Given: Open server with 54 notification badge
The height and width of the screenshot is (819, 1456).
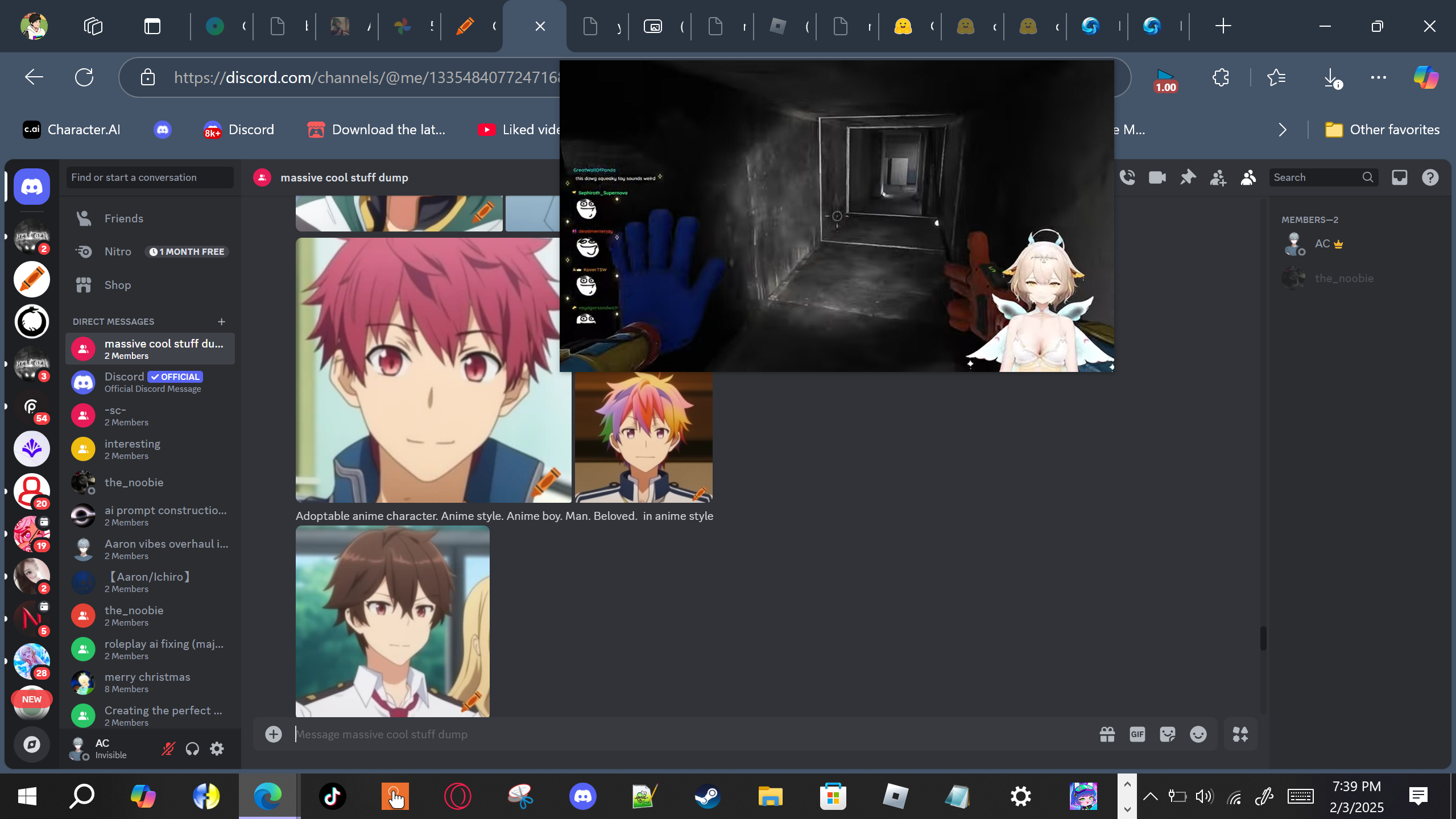Looking at the screenshot, I should 32,407.
